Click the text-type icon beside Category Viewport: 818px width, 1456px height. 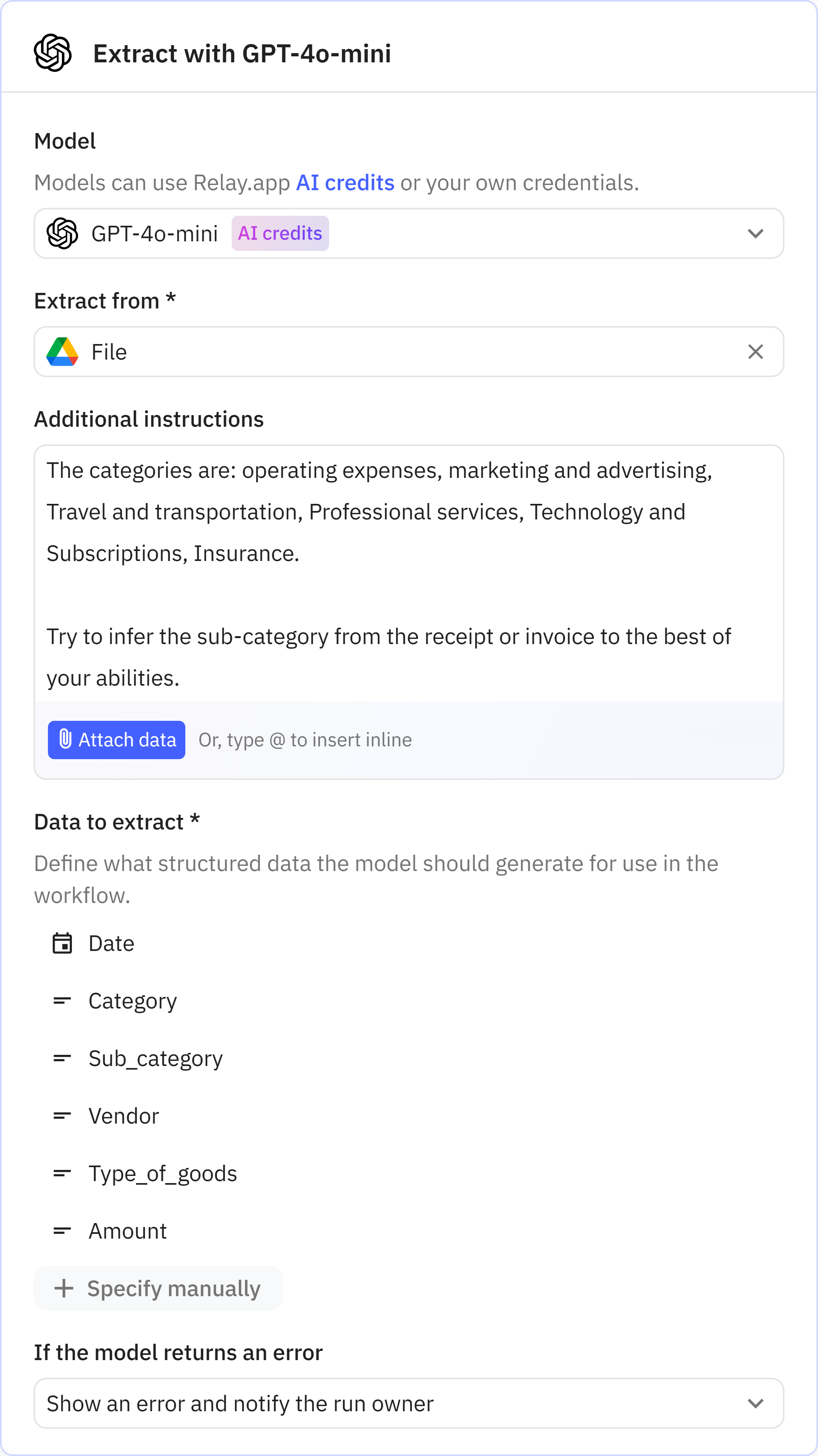click(62, 1001)
